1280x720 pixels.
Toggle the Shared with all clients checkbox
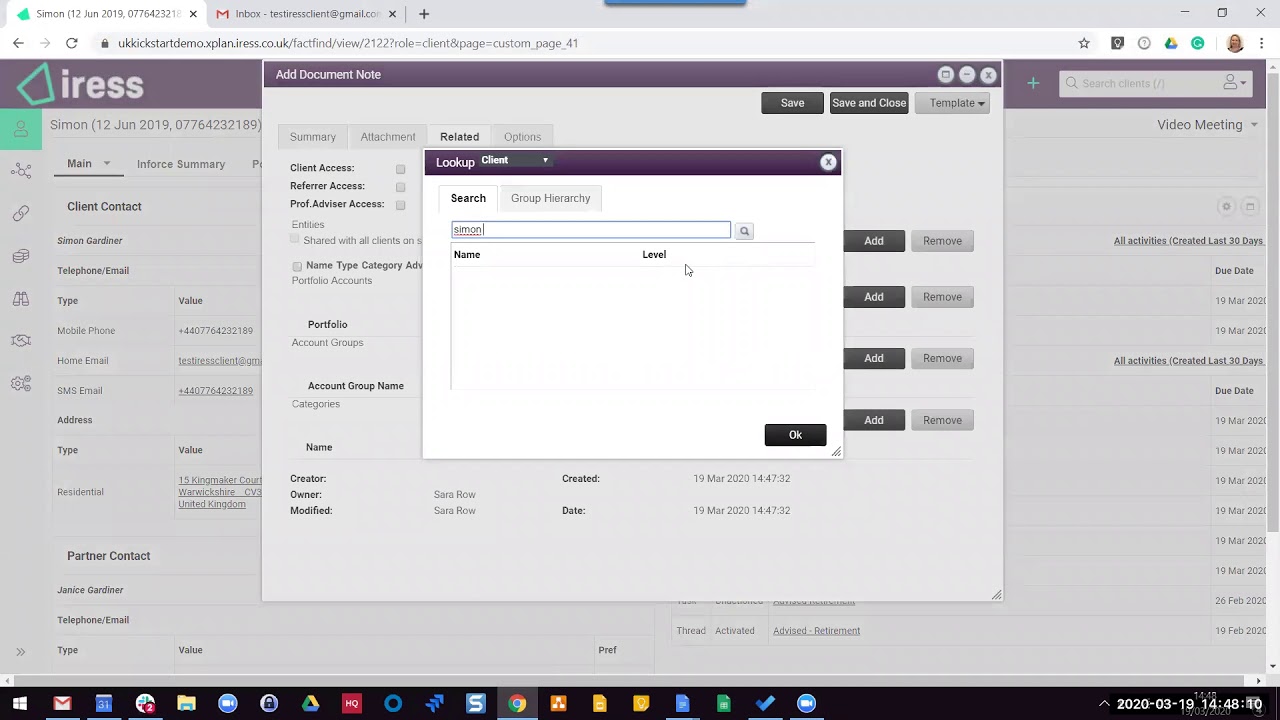(x=295, y=239)
